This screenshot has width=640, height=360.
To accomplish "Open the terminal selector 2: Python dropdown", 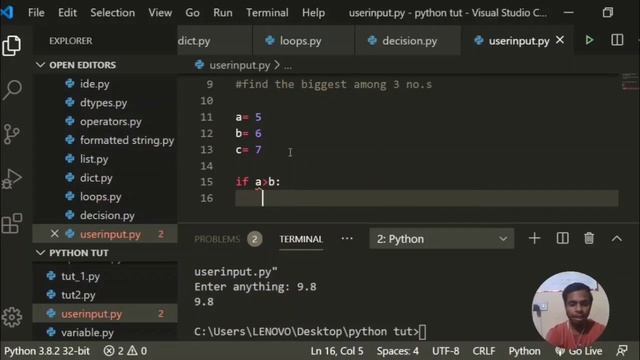I will (442, 239).
